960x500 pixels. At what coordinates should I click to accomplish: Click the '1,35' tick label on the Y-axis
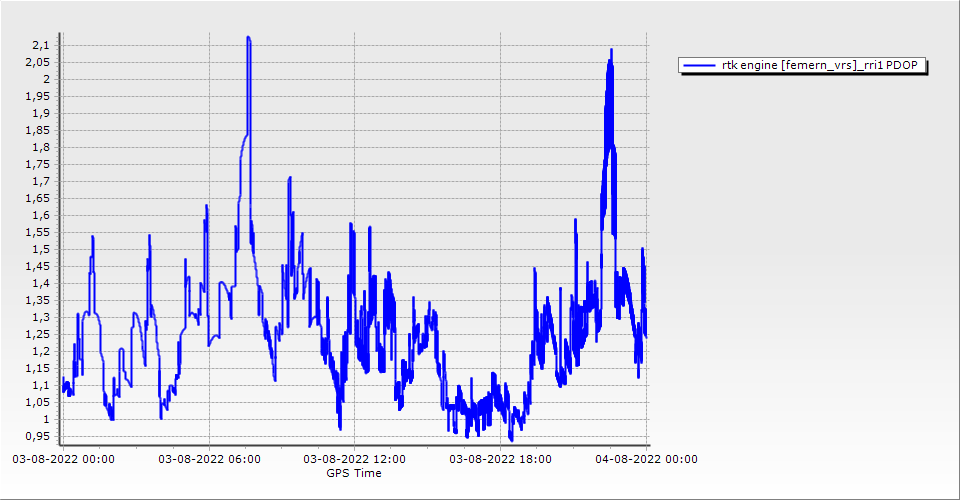tap(37, 300)
